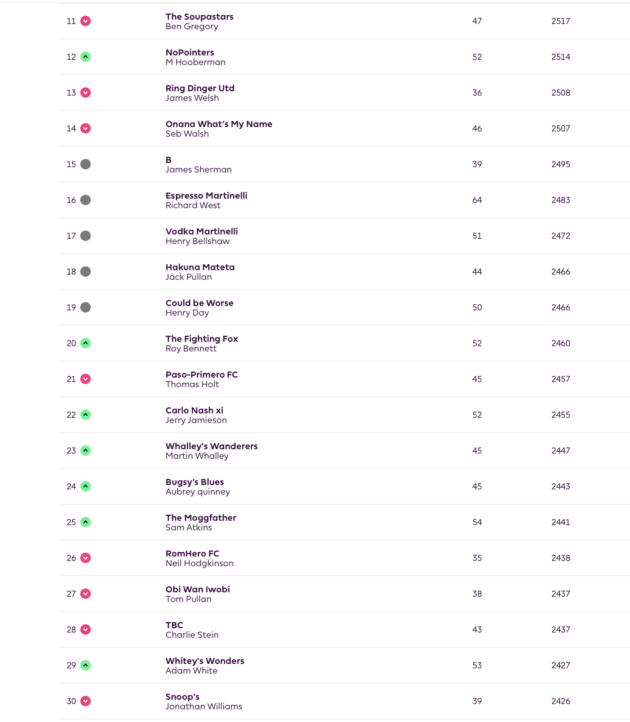View The Moggfather team
This screenshot has width=630, height=722.
(201, 518)
